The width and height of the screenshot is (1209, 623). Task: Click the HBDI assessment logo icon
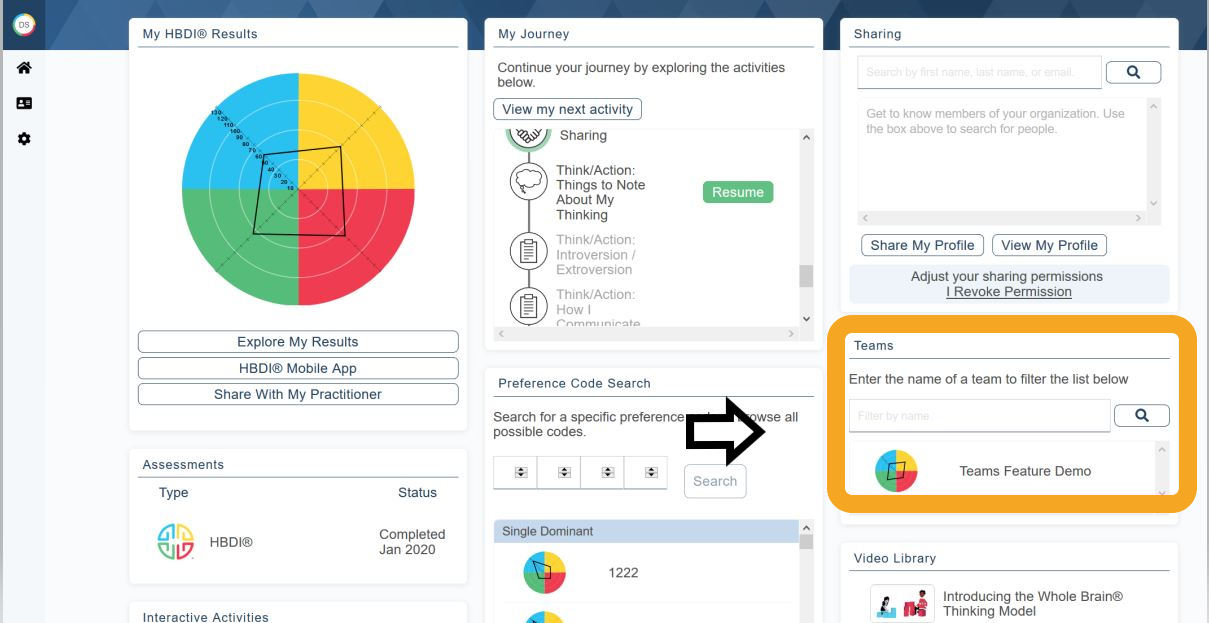[176, 542]
